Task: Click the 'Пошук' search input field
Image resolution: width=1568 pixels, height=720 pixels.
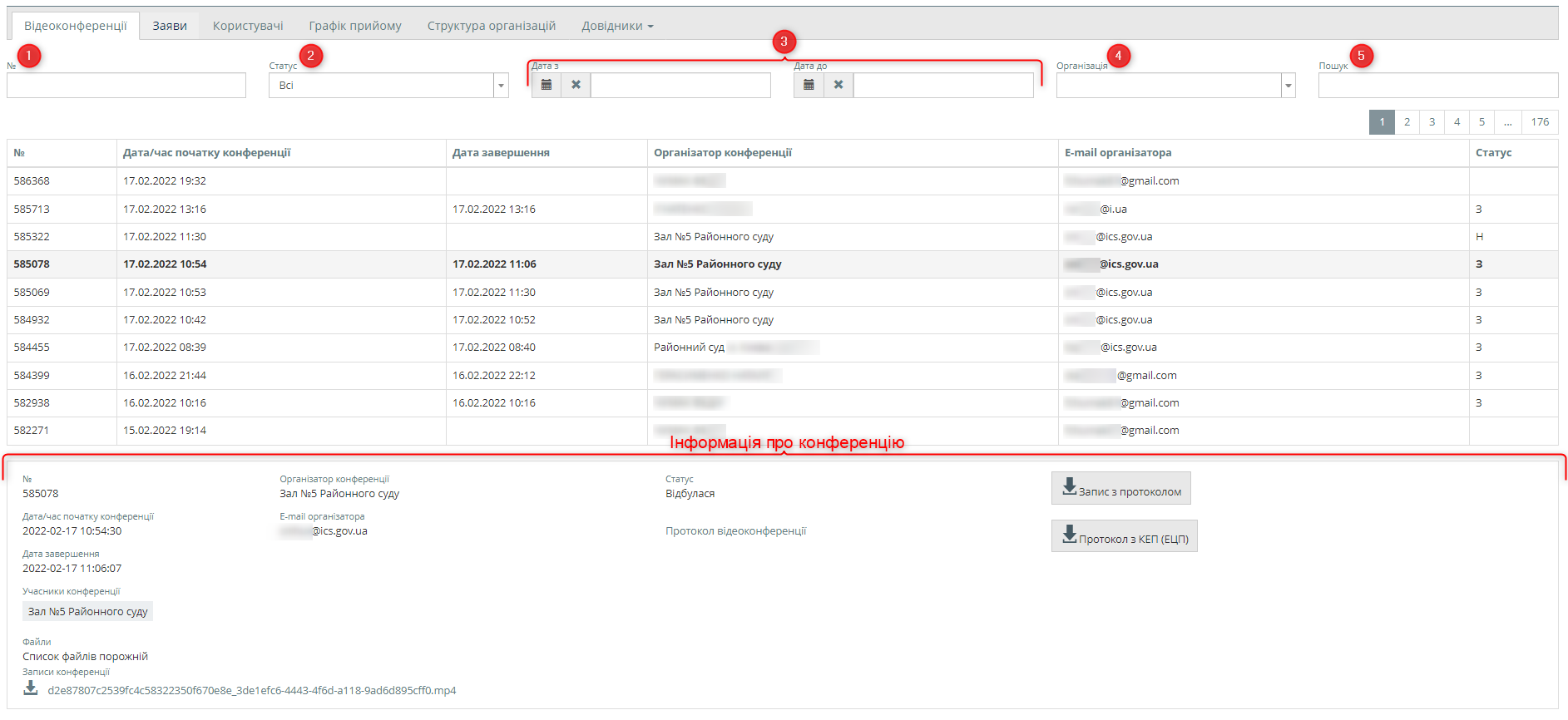Action: pyautogui.click(x=1437, y=86)
